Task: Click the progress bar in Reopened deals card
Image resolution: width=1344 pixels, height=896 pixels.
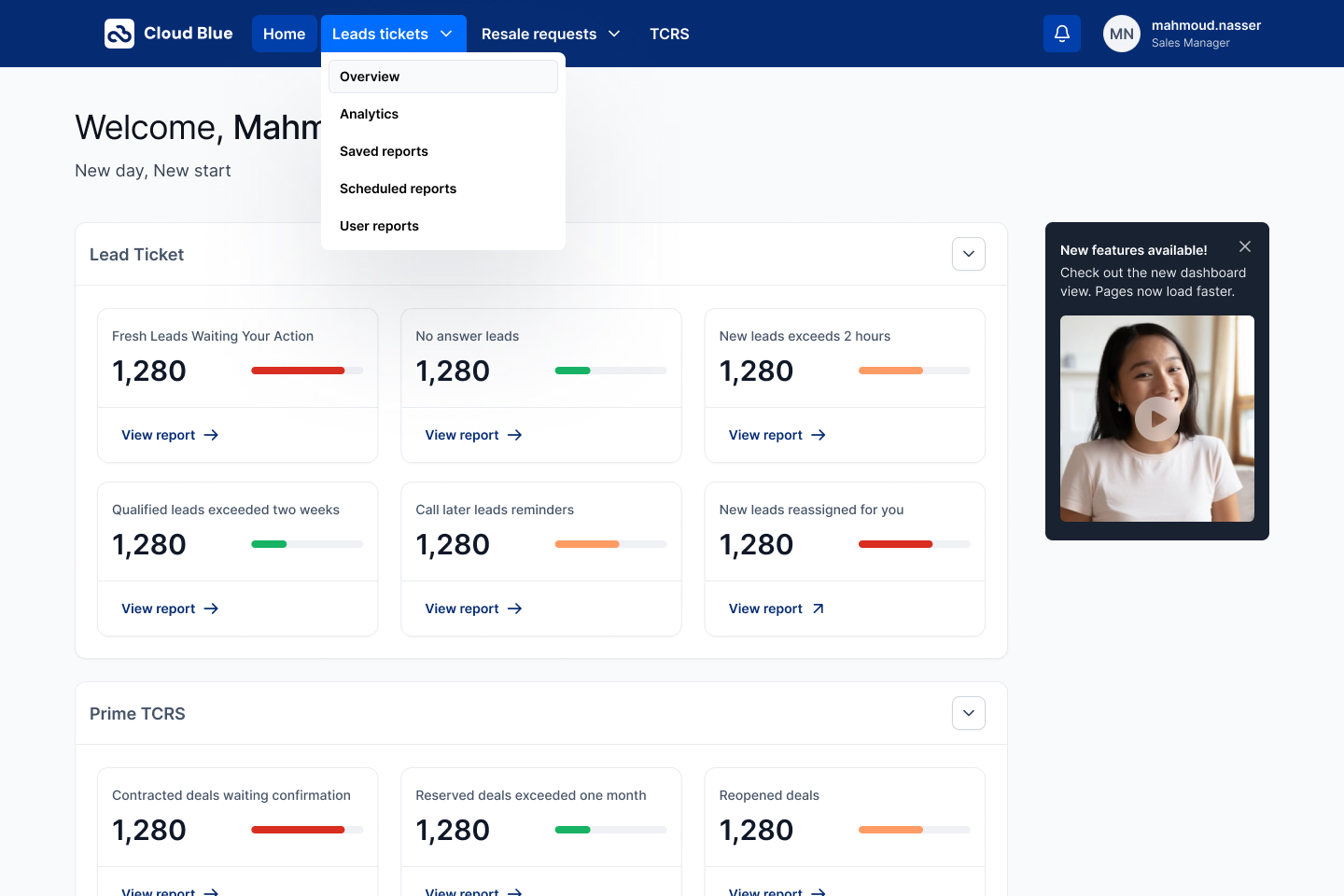Action: pyautogui.click(x=915, y=830)
